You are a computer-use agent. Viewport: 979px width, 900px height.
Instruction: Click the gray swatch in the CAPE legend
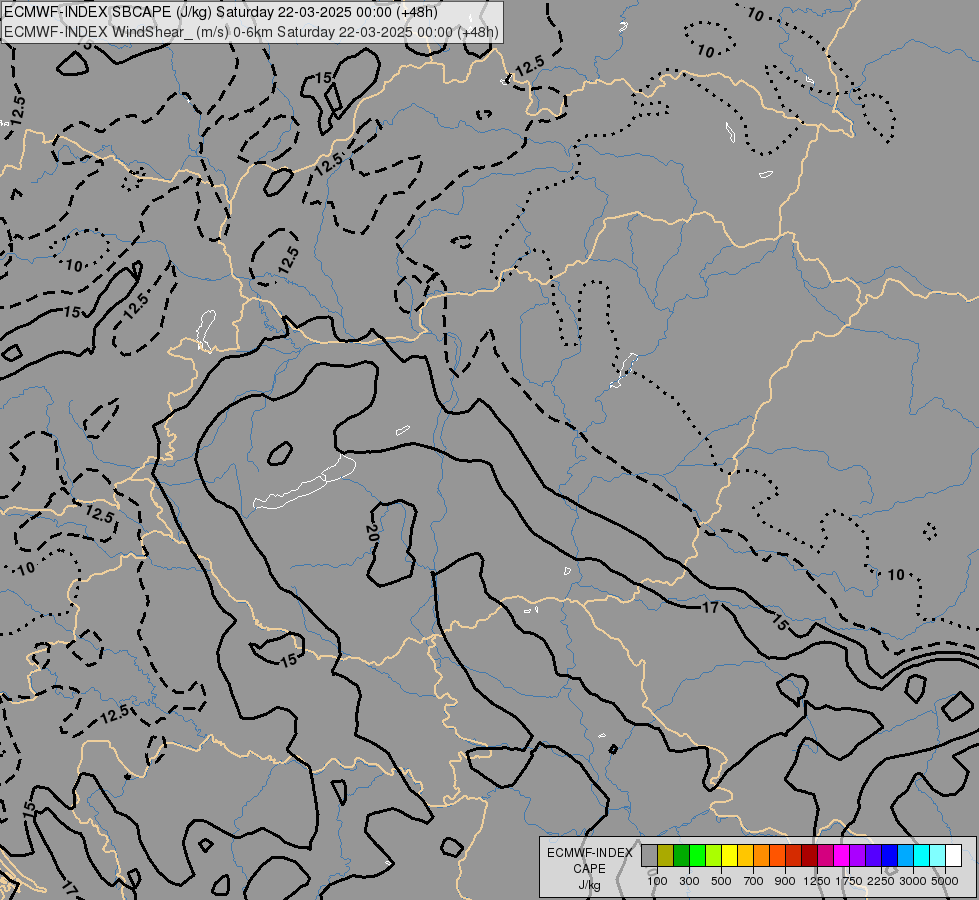(x=649, y=855)
